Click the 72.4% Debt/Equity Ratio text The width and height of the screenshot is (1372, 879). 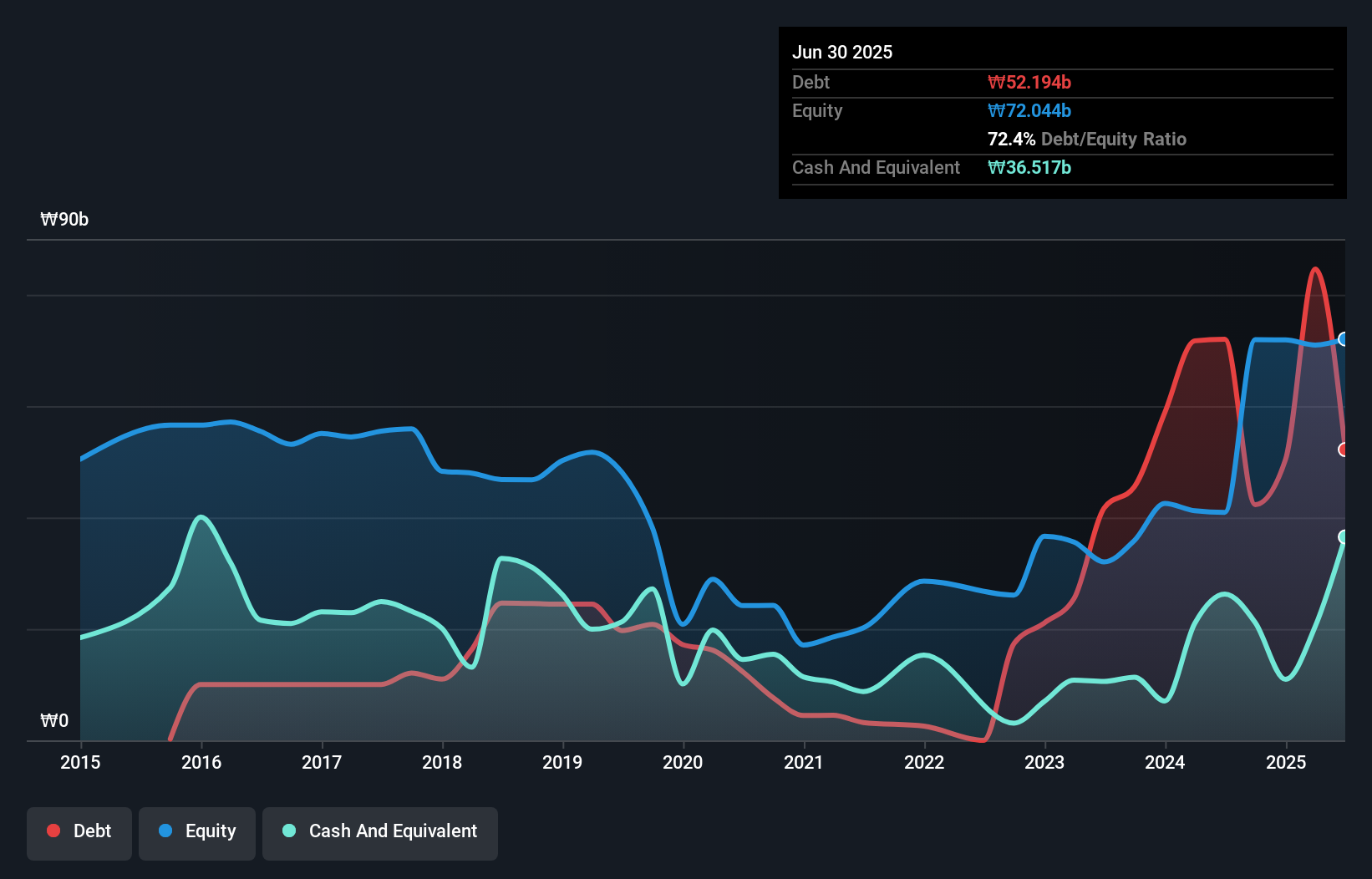coord(1086,140)
